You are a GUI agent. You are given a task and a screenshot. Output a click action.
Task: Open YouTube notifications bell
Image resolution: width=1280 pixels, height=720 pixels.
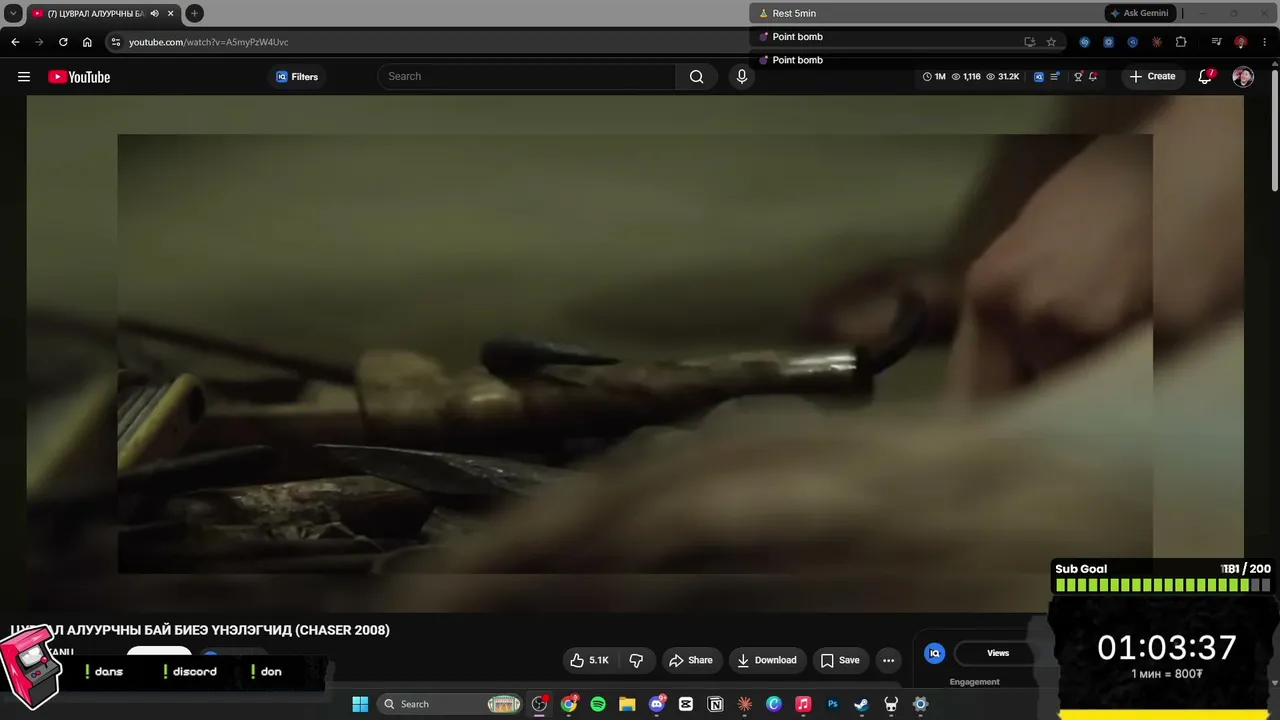click(1205, 77)
